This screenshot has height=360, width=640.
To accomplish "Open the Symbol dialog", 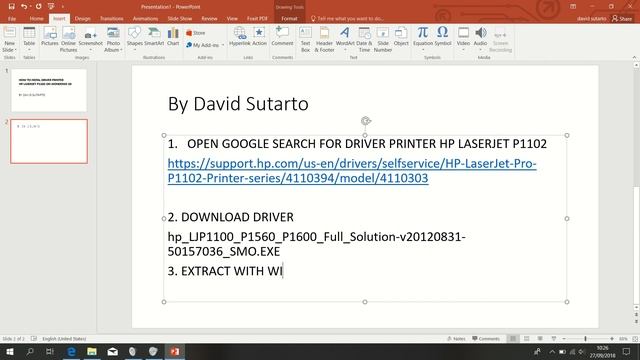I will (443, 37).
